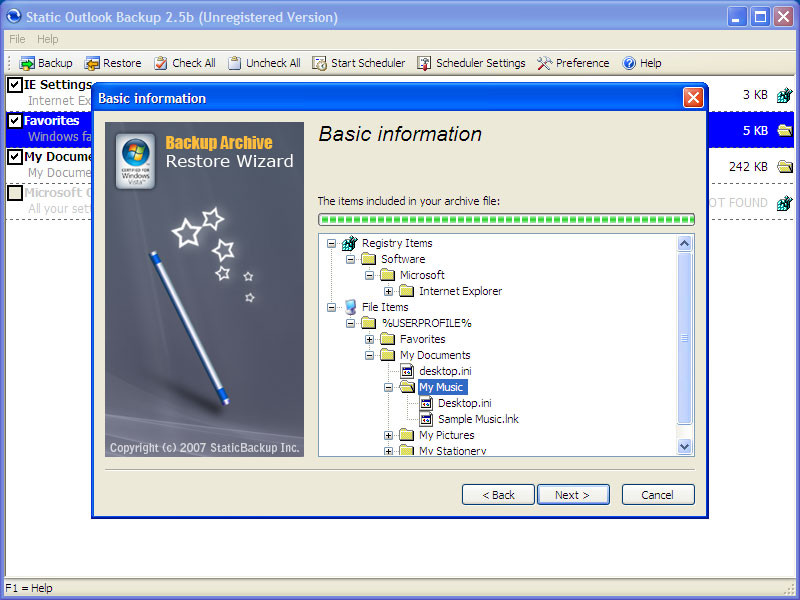Close the Basic information dialog
This screenshot has width=800, height=600.
[693, 97]
